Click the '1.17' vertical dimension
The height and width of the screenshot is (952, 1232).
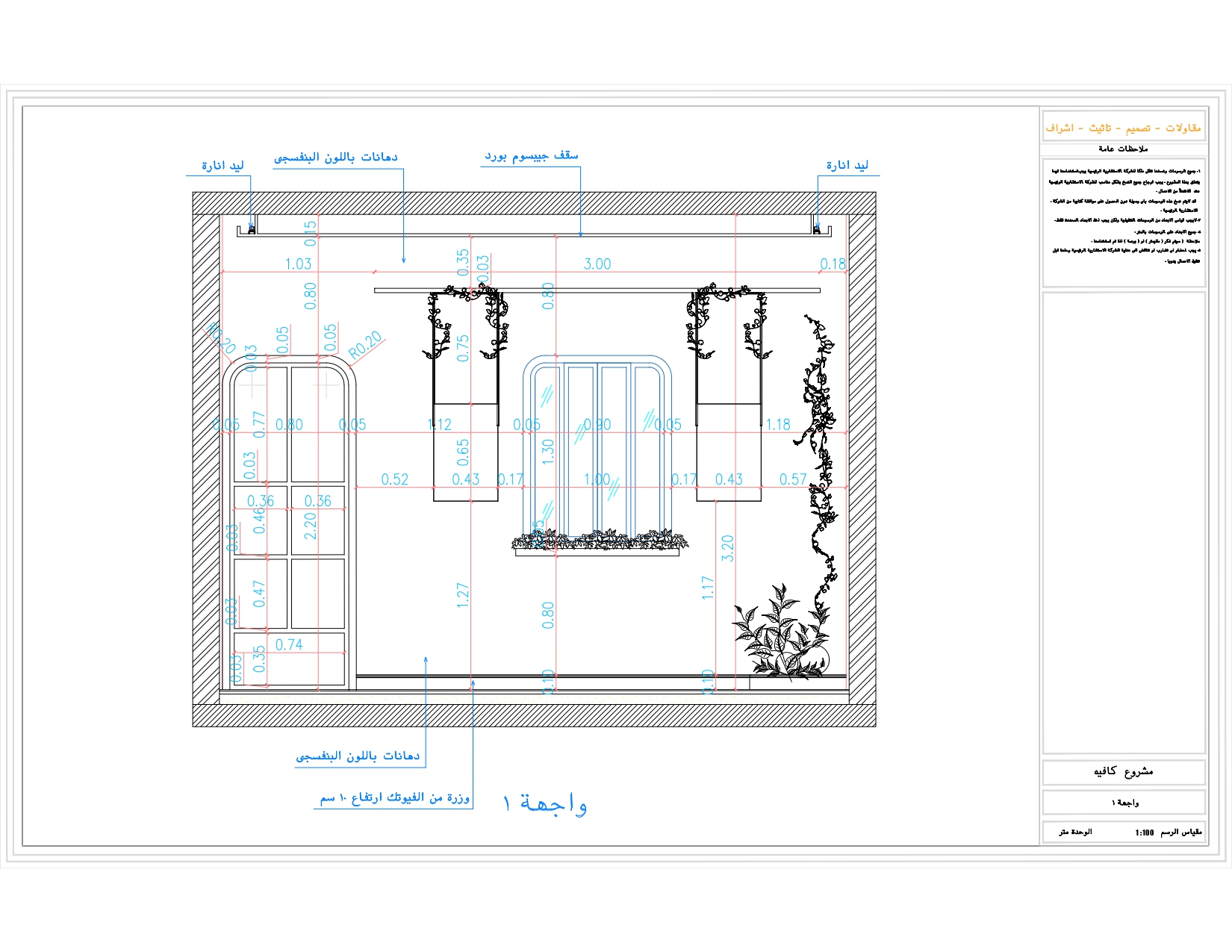pyautogui.click(x=708, y=588)
